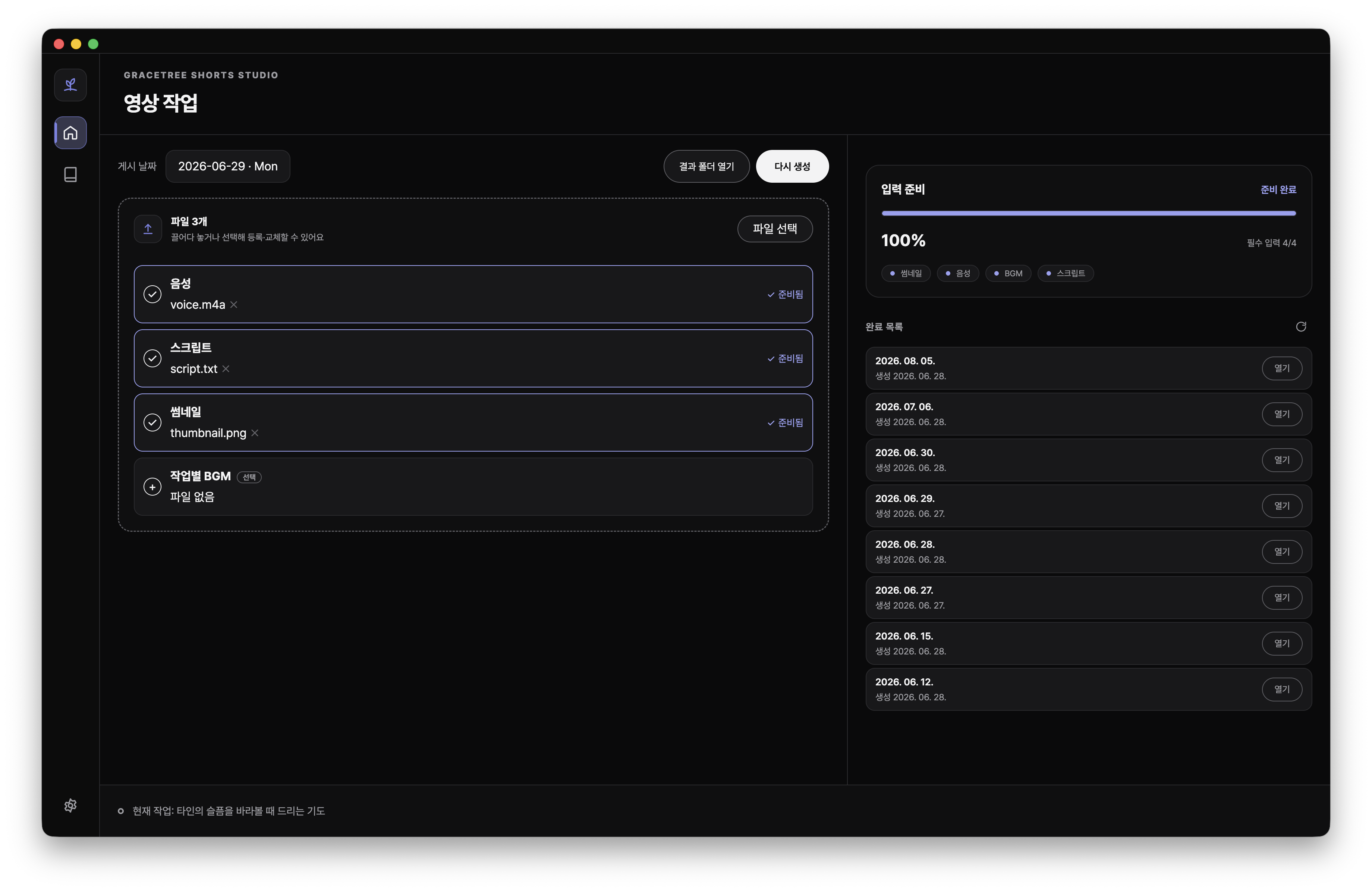Click the 파일 3개 heading
Image resolution: width=1372 pixels, height=892 pixels.
(189, 222)
